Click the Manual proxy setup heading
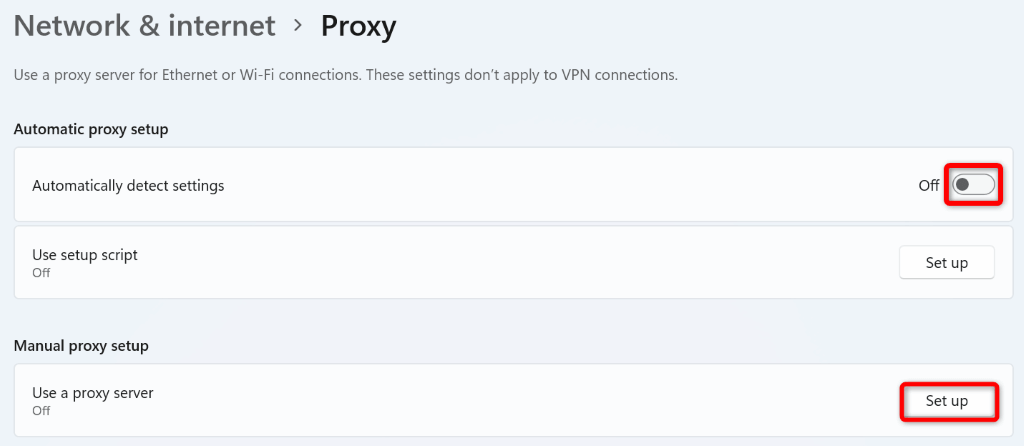This screenshot has width=1024, height=446. tap(81, 346)
